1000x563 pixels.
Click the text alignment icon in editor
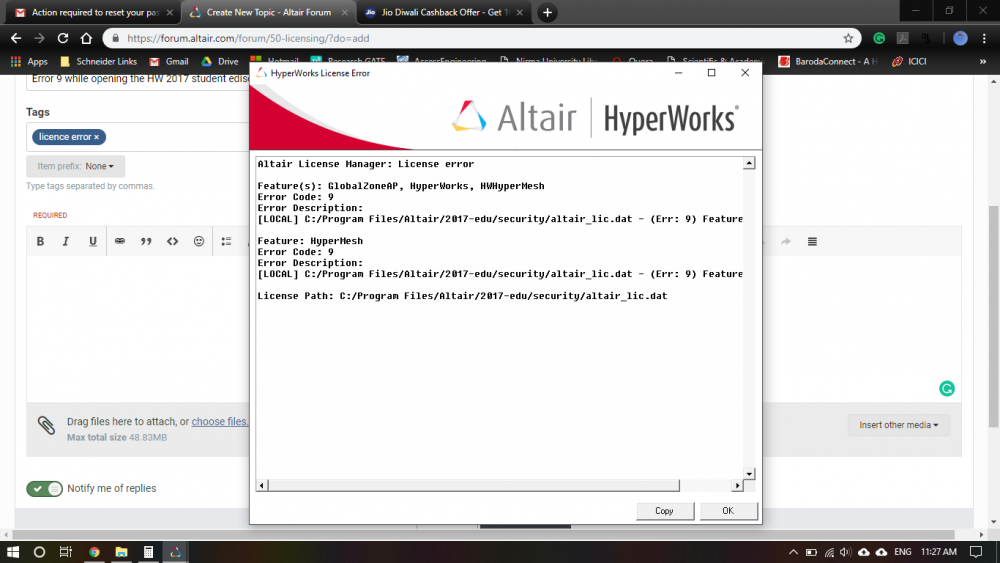(812, 242)
